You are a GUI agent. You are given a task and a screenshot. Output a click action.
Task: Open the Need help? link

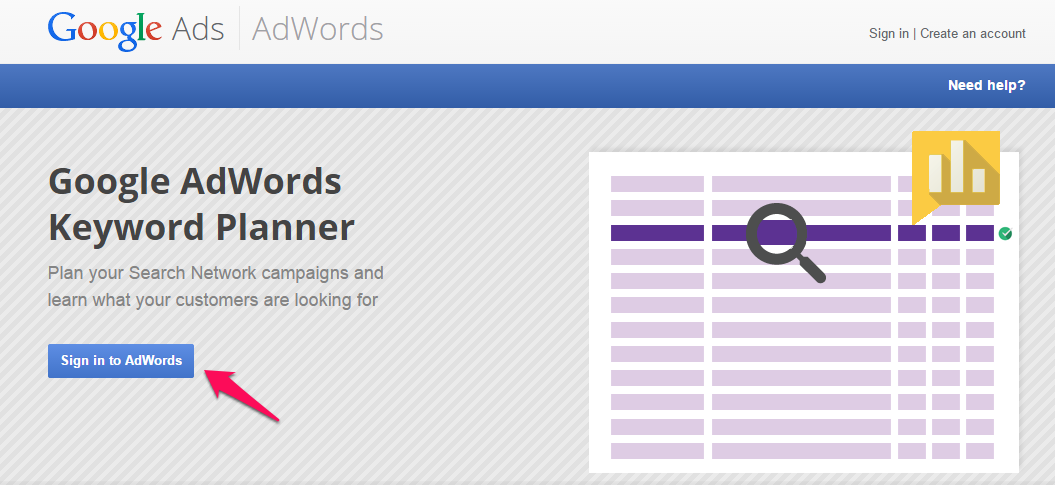[986, 85]
